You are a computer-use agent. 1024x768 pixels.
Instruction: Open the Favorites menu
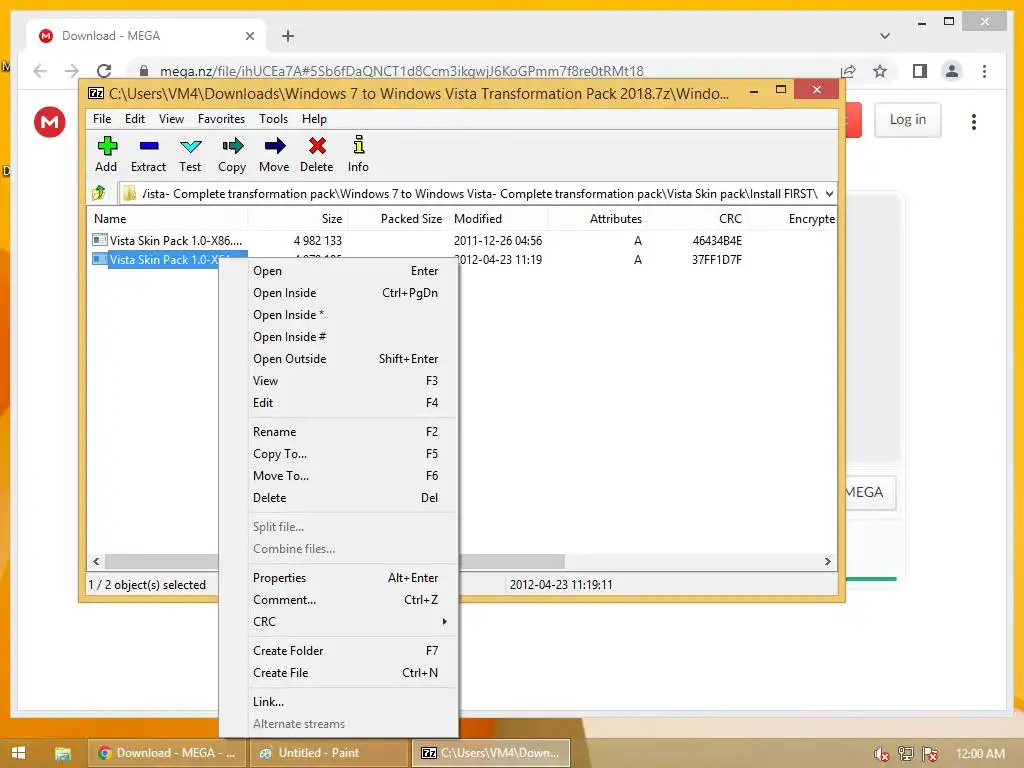pos(221,119)
